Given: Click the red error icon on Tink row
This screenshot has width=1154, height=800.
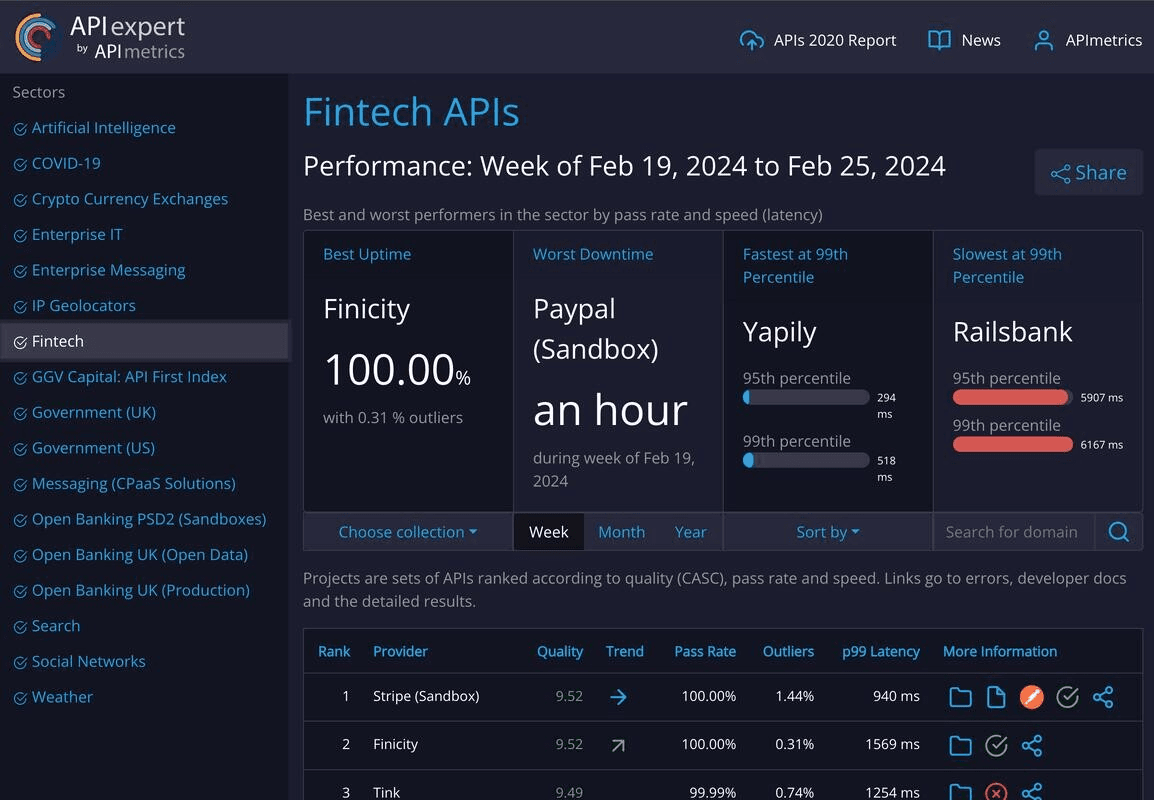Looking at the screenshot, I should pos(996,791).
